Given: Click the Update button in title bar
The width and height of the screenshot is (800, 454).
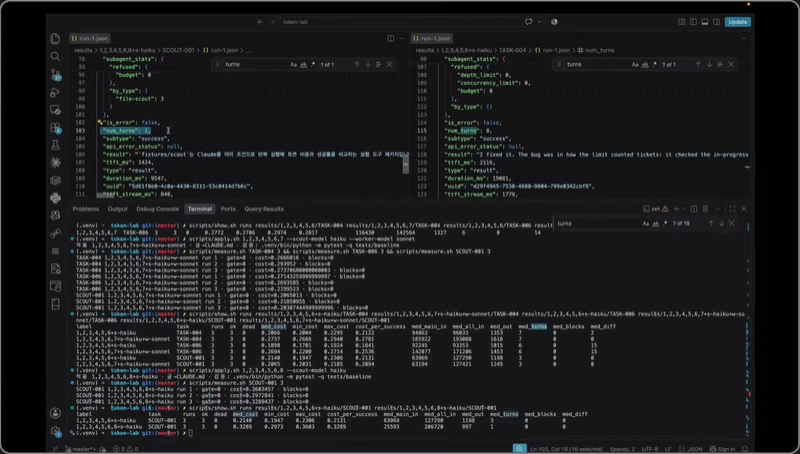Looking at the screenshot, I should 738,22.
